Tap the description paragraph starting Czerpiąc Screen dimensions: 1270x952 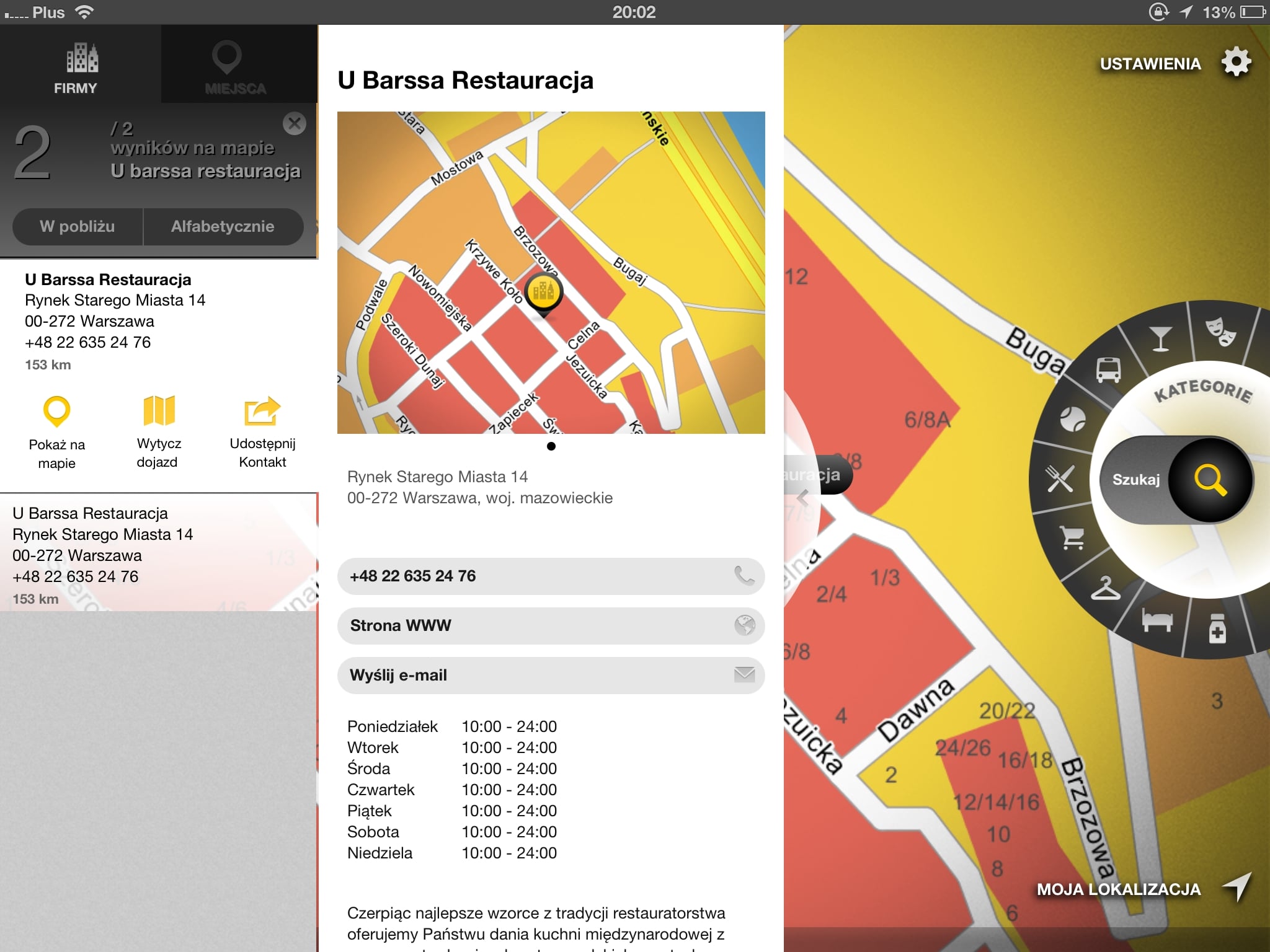tap(536, 930)
